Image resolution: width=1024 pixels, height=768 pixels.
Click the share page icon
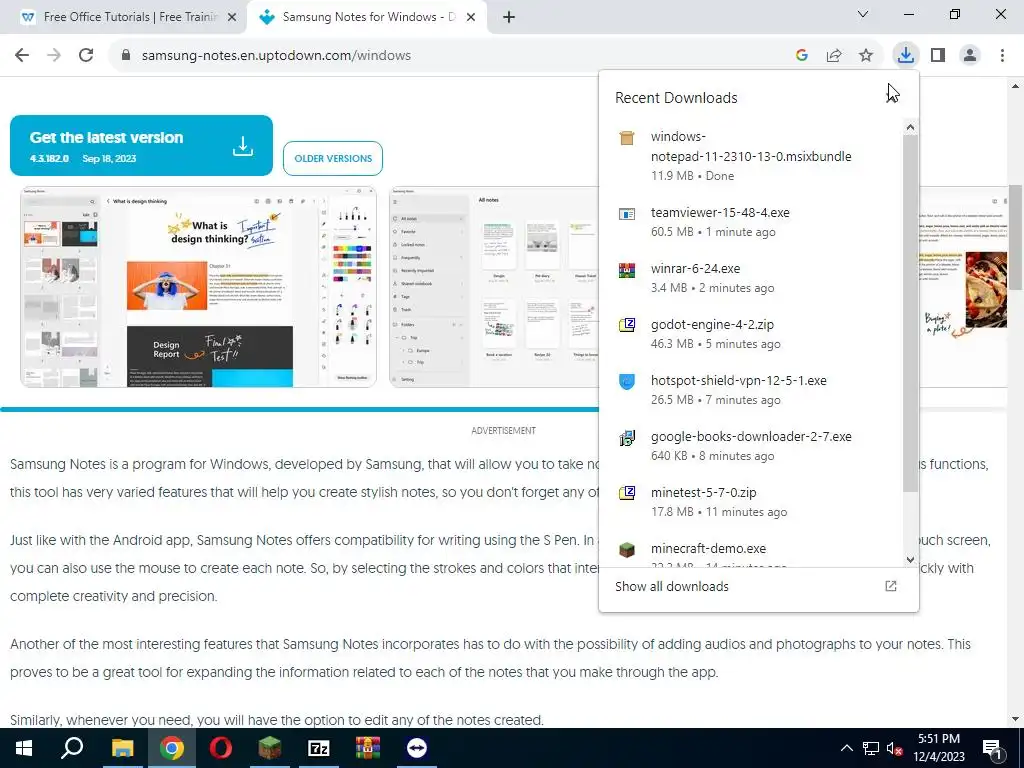coord(834,56)
